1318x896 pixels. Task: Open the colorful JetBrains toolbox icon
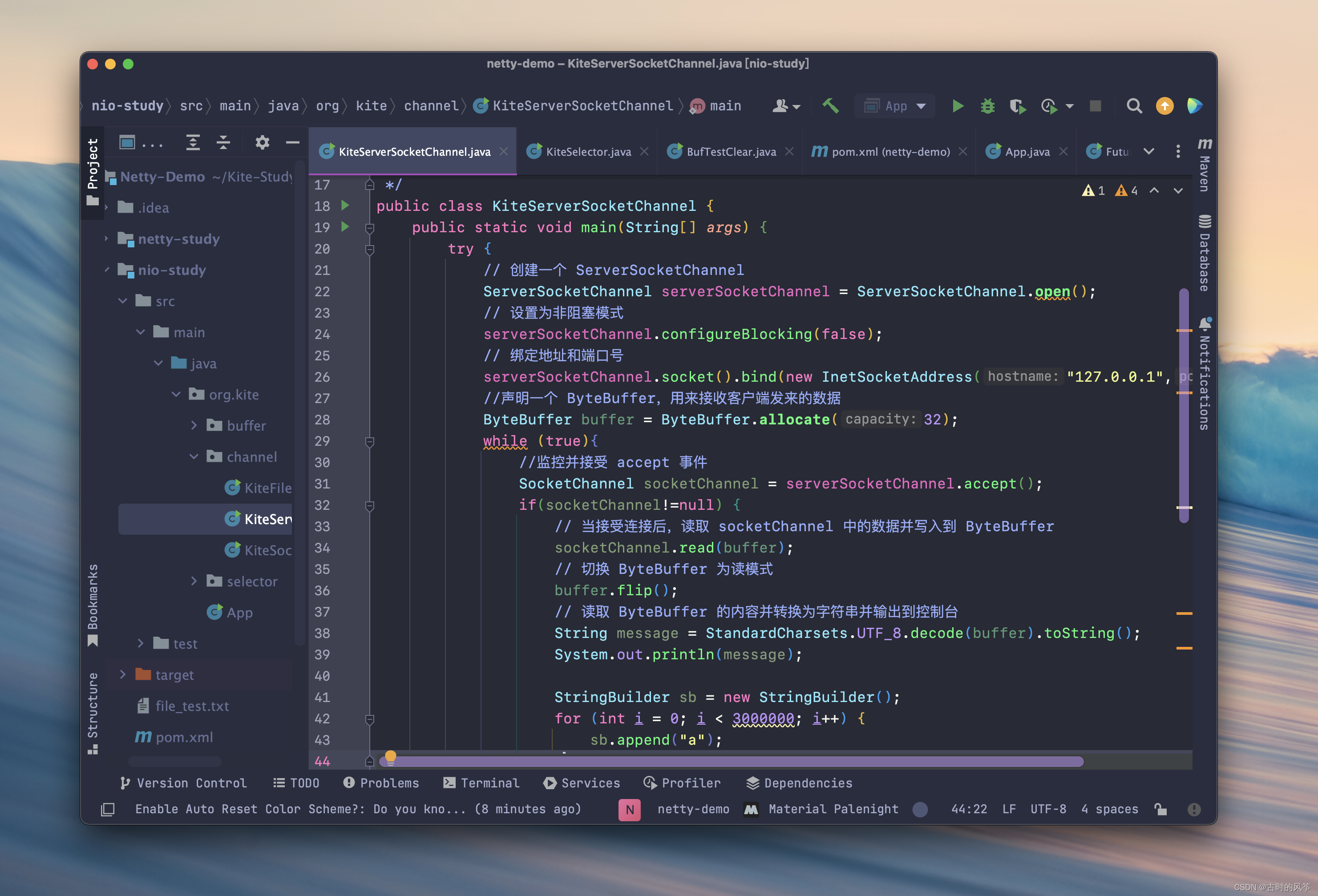(1194, 106)
